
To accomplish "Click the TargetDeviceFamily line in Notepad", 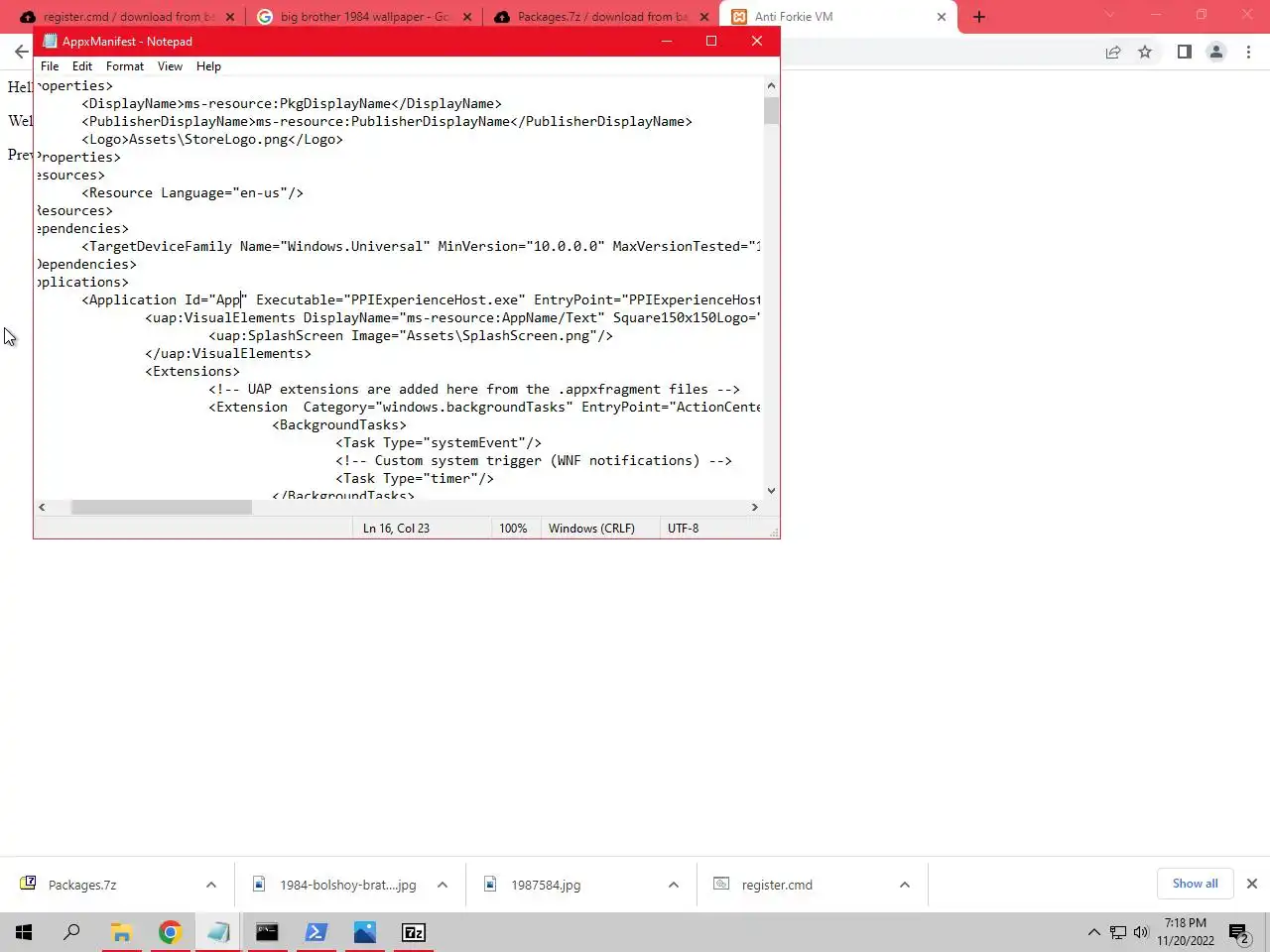I will point(422,246).
